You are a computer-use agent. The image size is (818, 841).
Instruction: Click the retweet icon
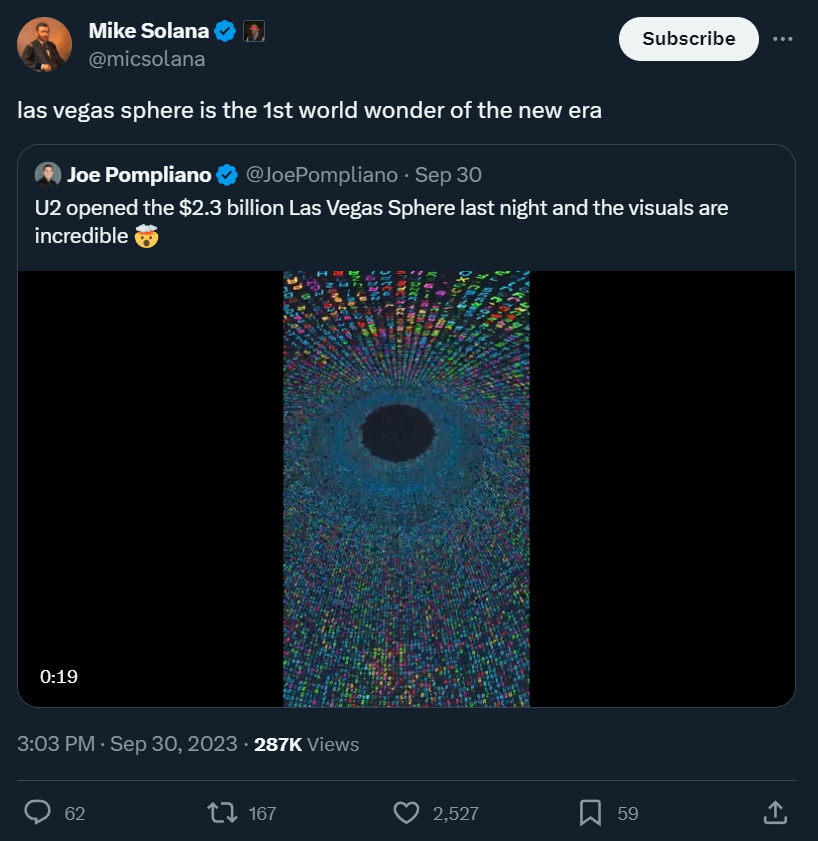click(x=216, y=813)
